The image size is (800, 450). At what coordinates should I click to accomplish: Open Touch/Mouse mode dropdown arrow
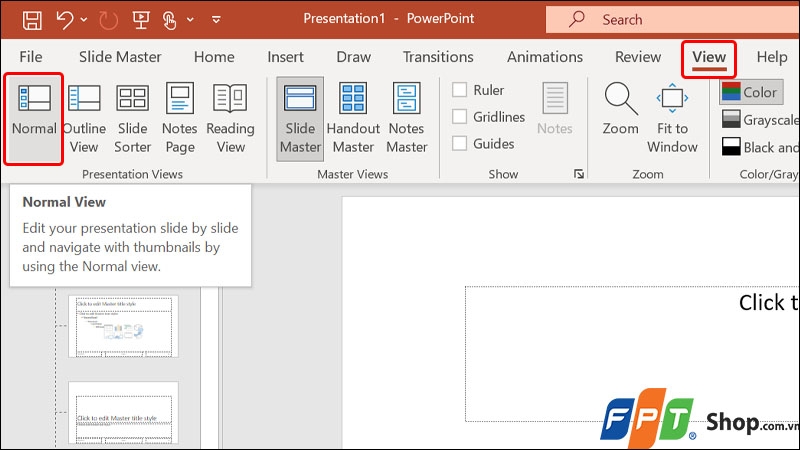(190, 20)
